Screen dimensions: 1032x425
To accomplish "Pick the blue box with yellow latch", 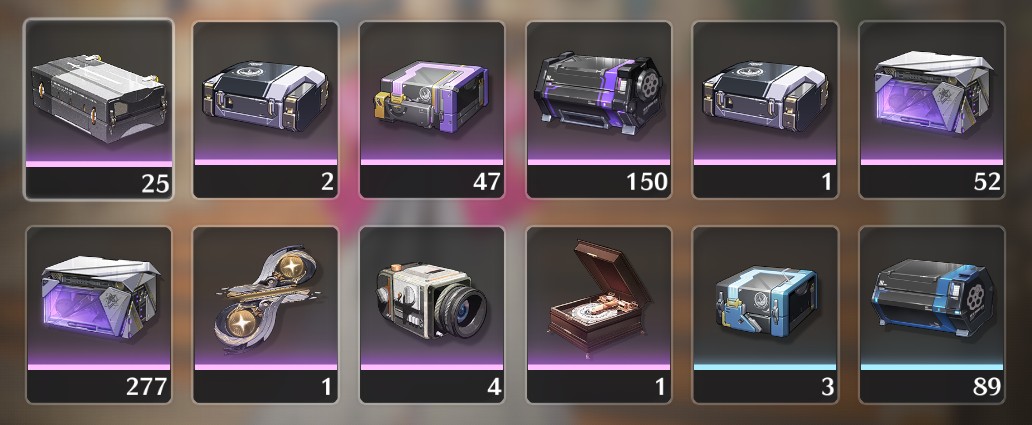I will (x=765, y=315).
